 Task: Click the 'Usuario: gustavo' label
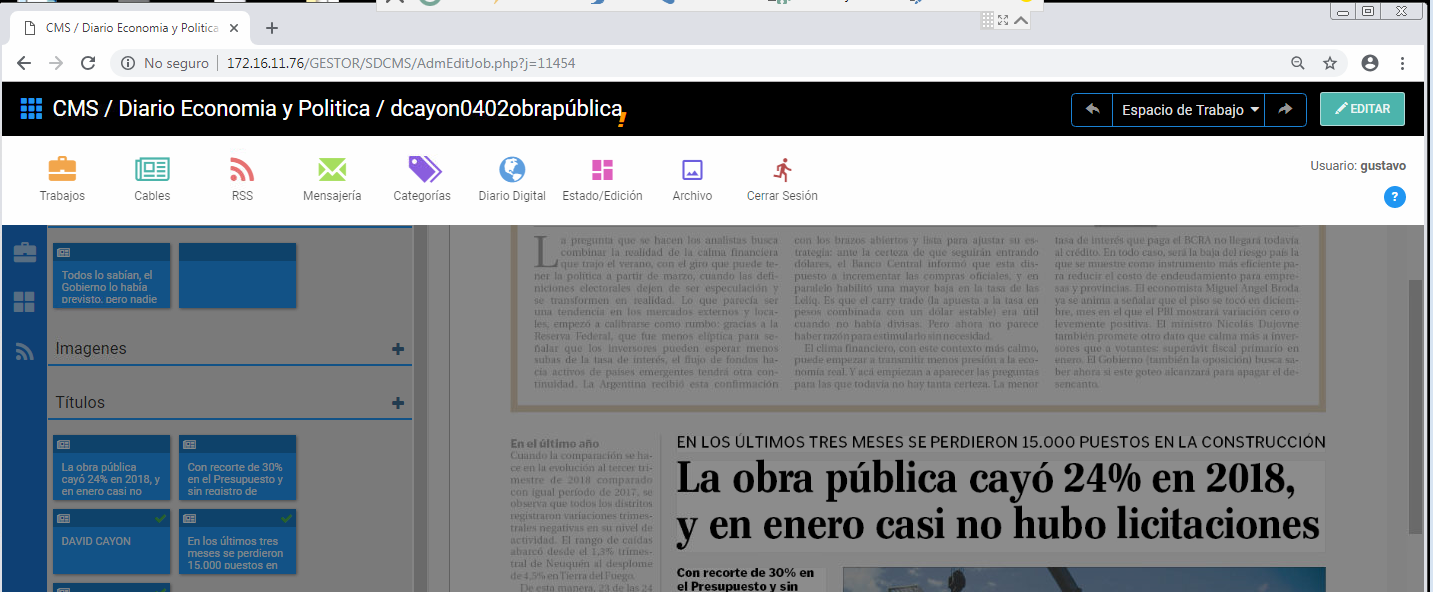click(1358, 166)
